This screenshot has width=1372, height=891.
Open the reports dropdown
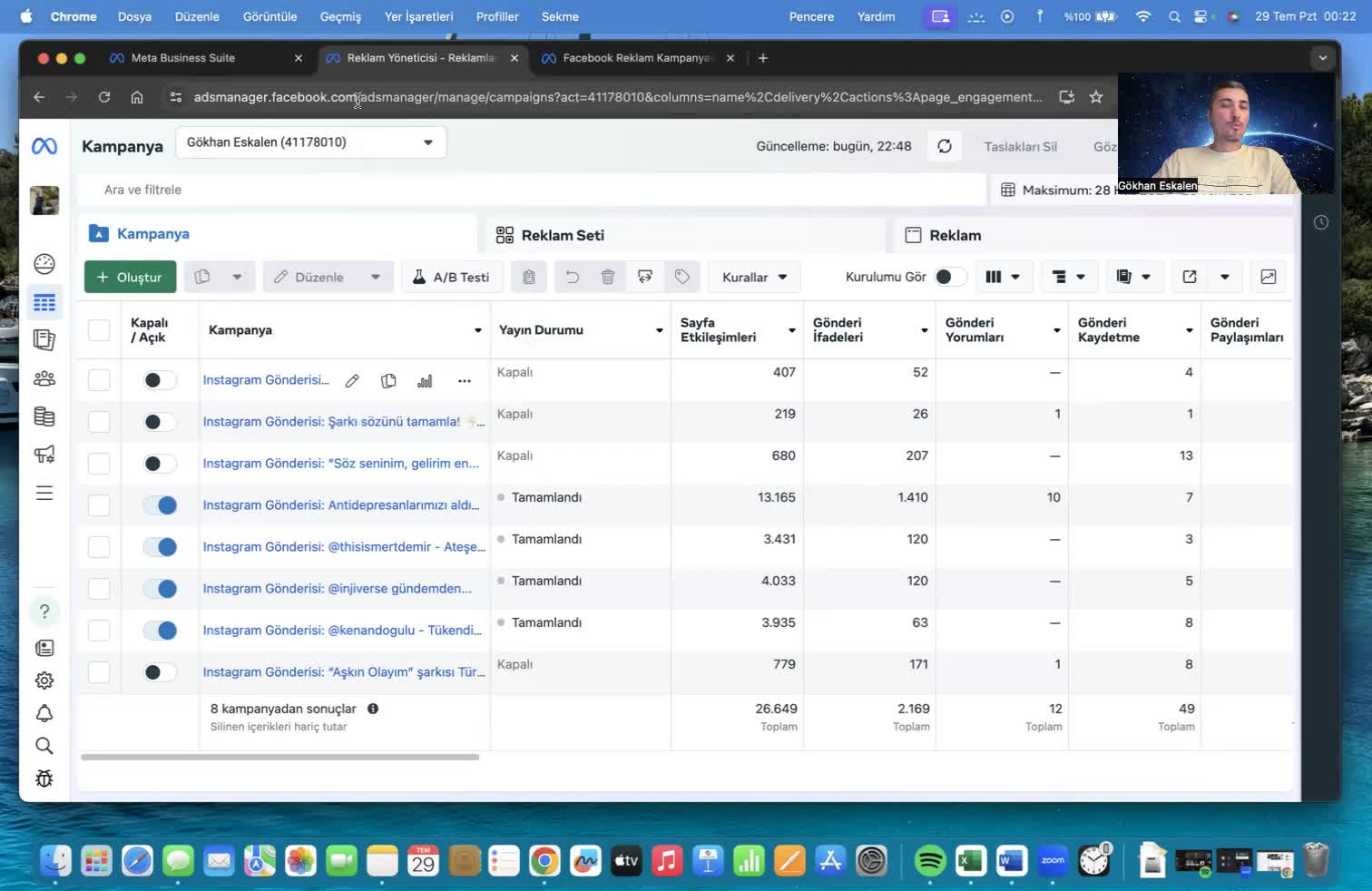coord(1133,277)
